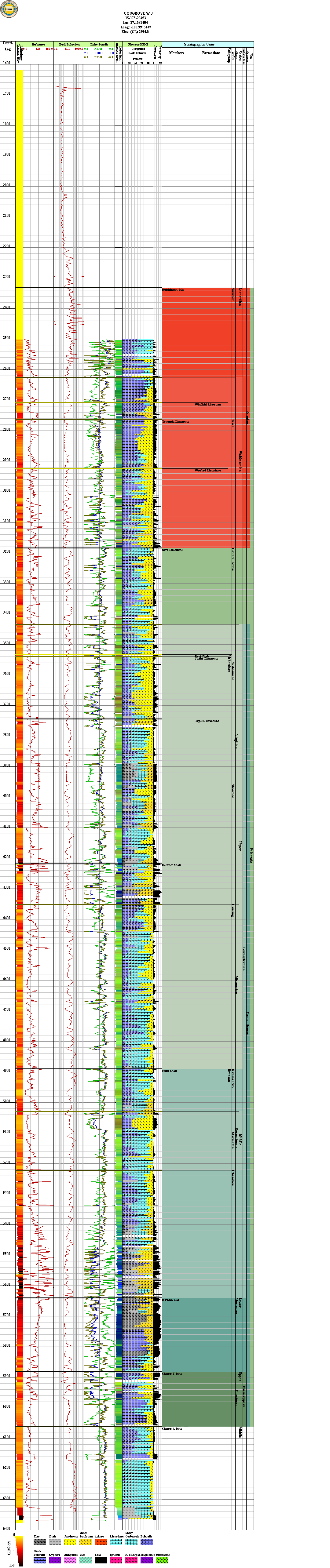Click the red ILD curve label
Viewport: 330px width, 1568px height.
(68, 49)
